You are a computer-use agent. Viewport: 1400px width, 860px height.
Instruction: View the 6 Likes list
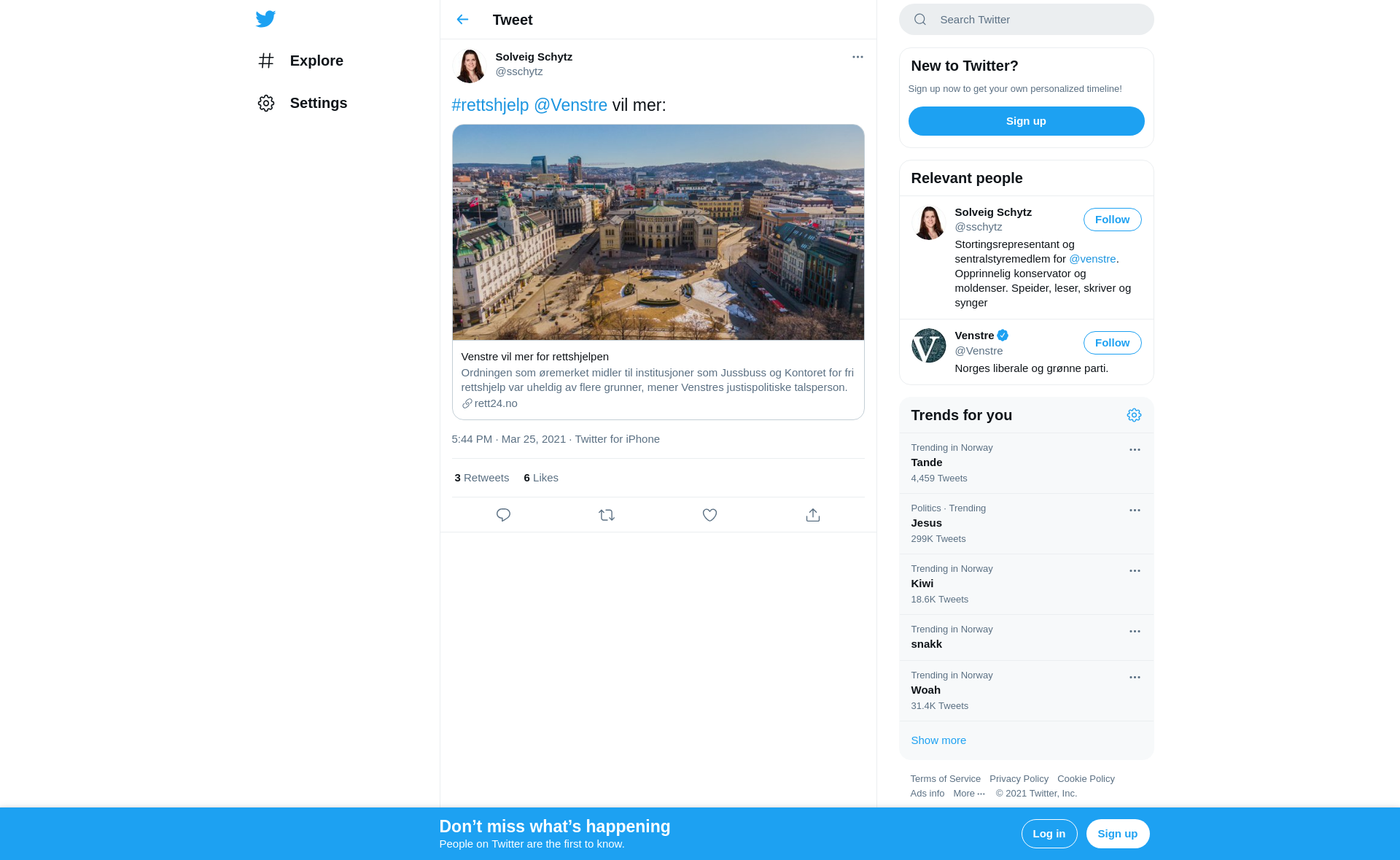coord(541,478)
